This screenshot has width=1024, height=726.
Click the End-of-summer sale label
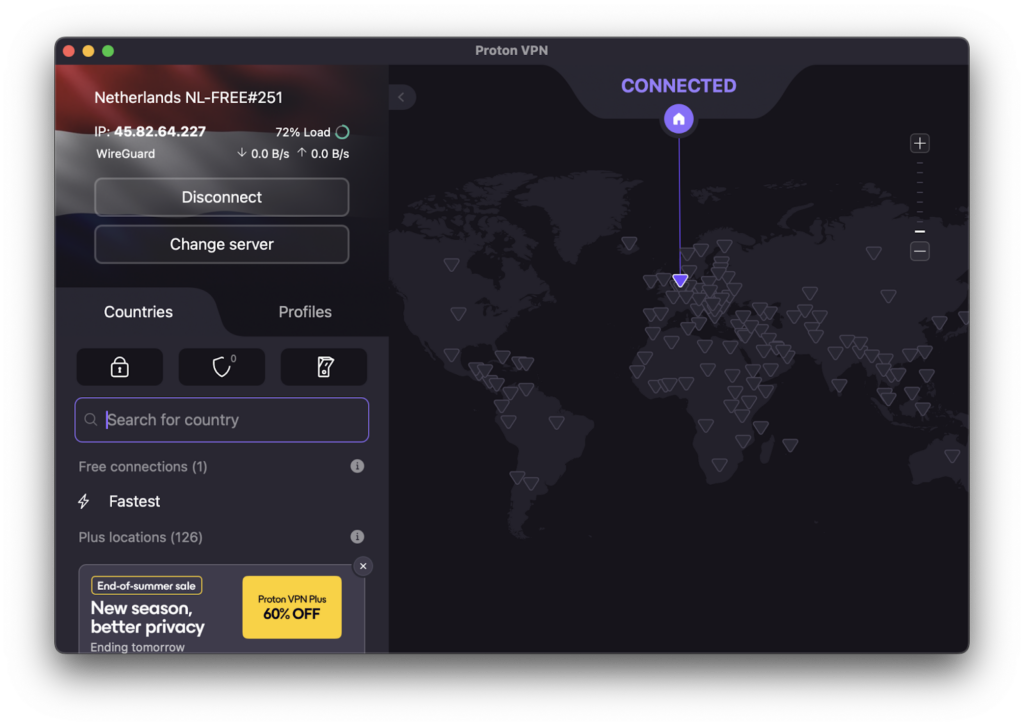point(146,586)
